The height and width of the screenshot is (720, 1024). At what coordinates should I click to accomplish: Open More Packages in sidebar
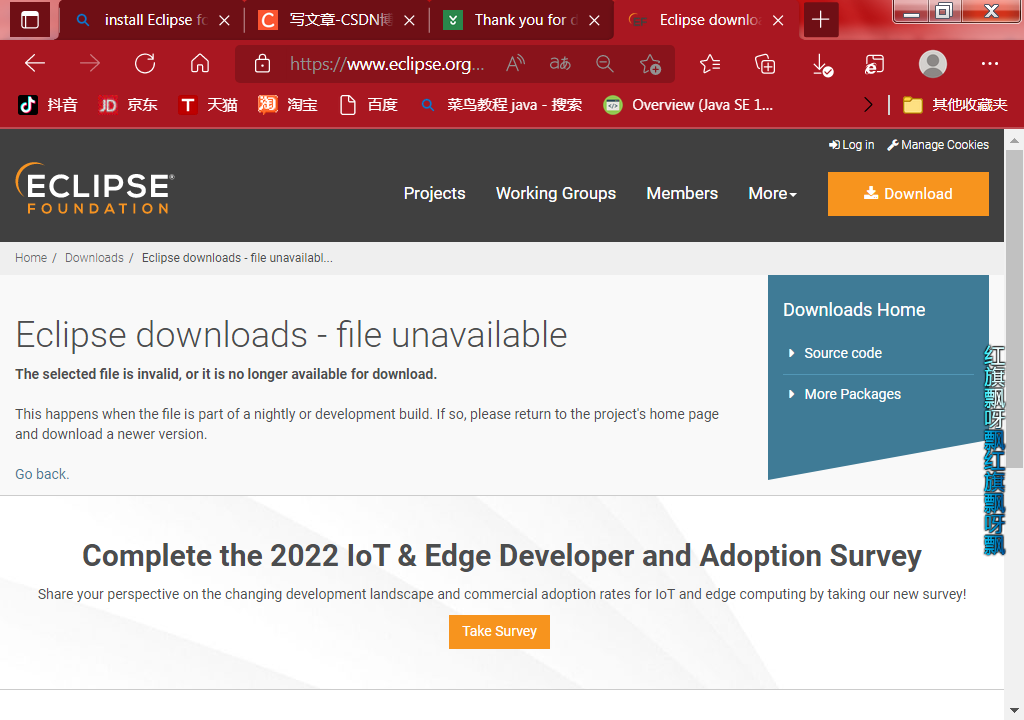[852, 394]
